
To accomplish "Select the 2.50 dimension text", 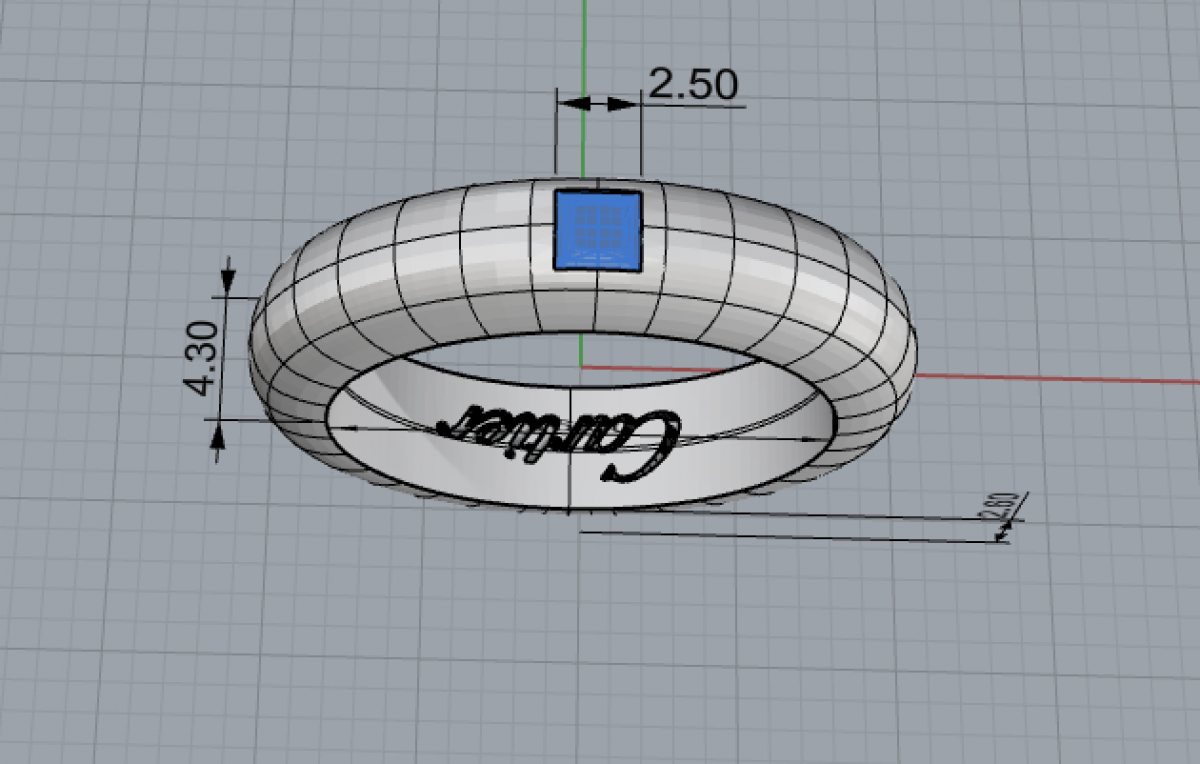I will pos(693,85).
